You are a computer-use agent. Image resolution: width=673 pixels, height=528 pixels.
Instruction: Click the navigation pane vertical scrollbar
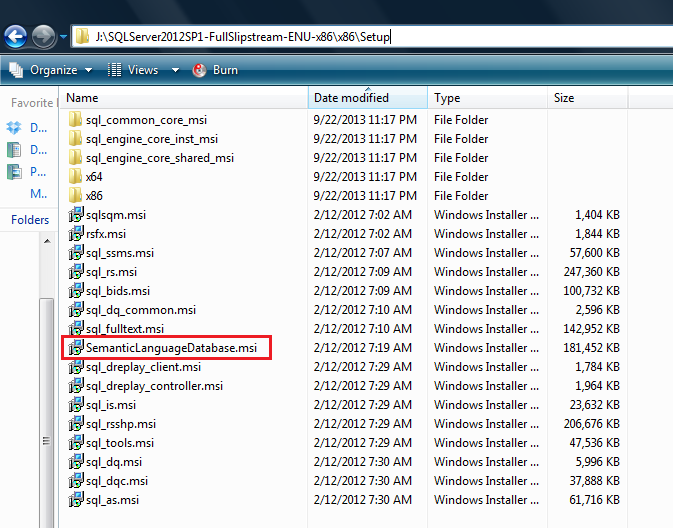click(x=46, y=400)
